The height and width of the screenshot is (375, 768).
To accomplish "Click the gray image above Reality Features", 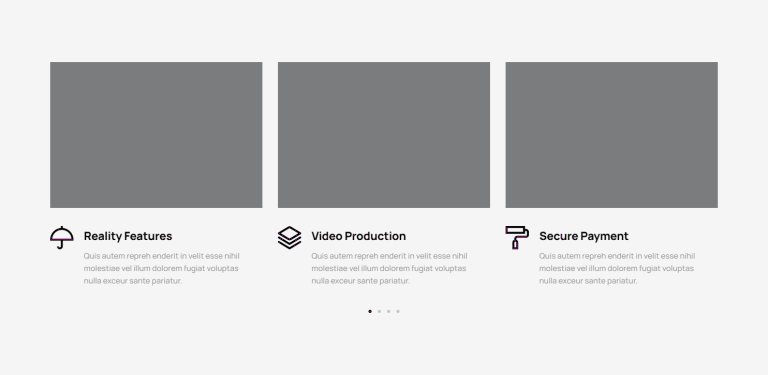I will coord(156,135).
